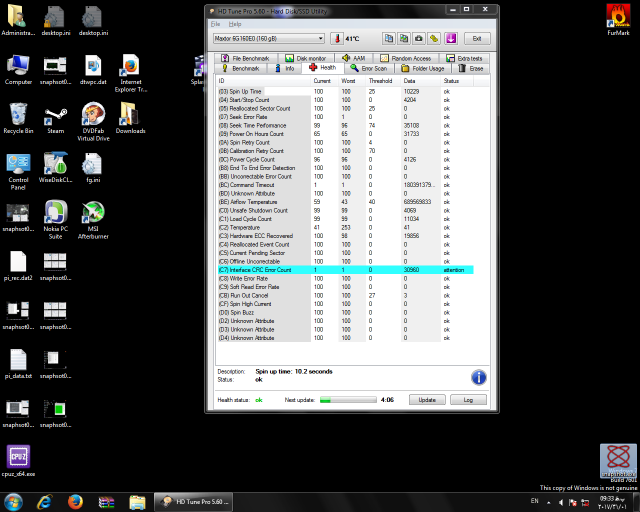640x512 pixels.
Task: Click the camera save screenshot icon
Action: click(x=418, y=38)
